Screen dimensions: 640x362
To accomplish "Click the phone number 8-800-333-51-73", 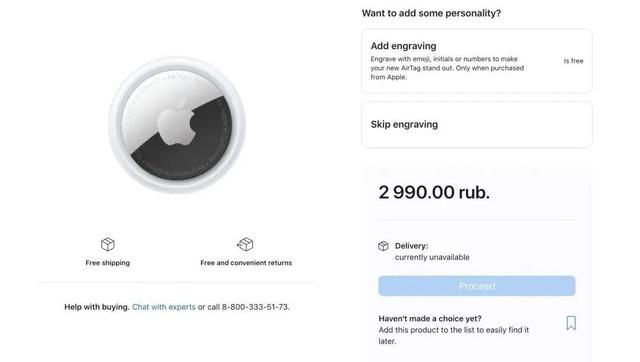I will pos(256,307).
